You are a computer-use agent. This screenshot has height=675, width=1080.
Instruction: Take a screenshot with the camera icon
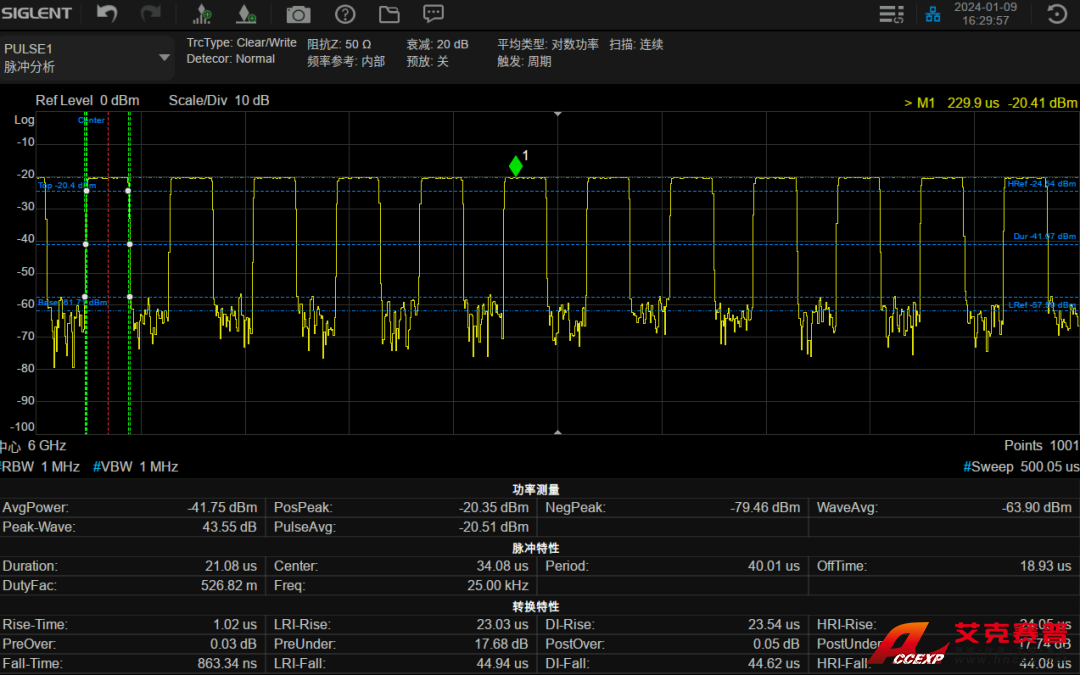[298, 14]
